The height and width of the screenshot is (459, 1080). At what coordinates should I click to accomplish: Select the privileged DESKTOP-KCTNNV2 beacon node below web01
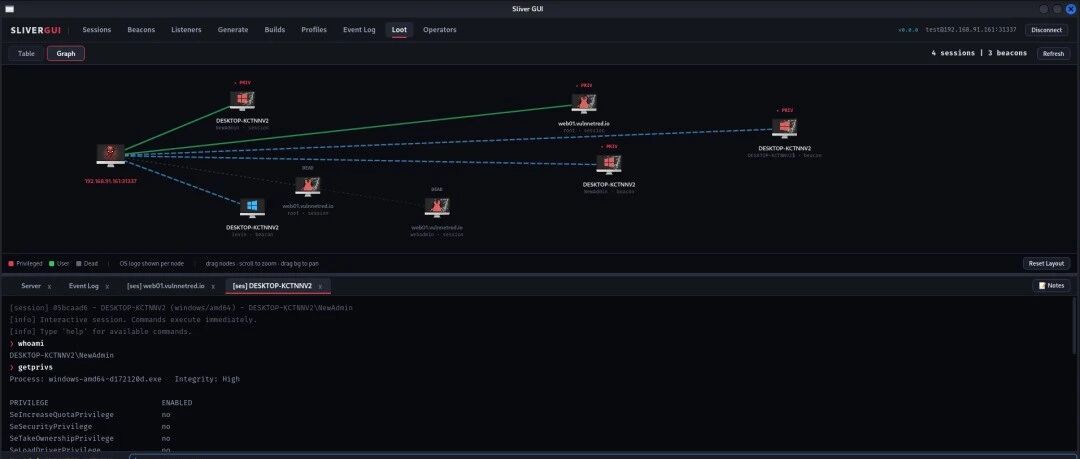pos(609,165)
